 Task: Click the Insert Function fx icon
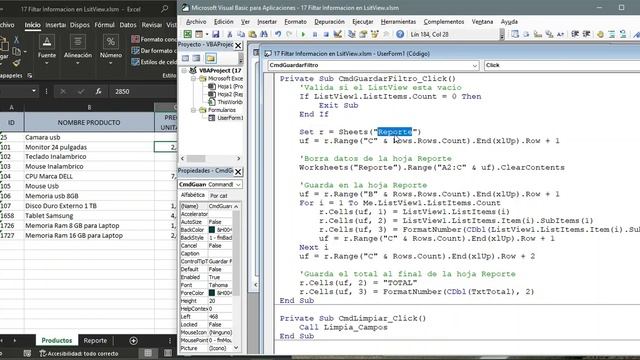[98, 91]
